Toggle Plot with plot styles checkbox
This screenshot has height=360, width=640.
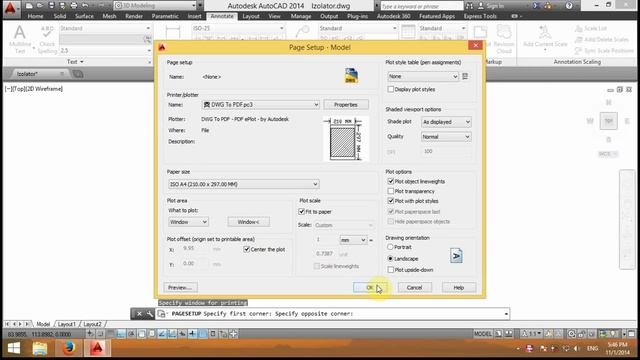point(391,201)
